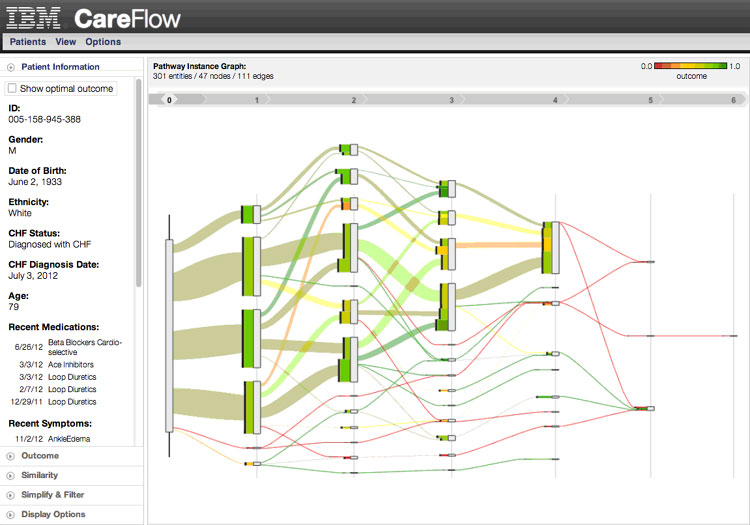This screenshot has width=750, height=525.
Task: Select step 2 in the timeline bar
Action: pyautogui.click(x=354, y=100)
